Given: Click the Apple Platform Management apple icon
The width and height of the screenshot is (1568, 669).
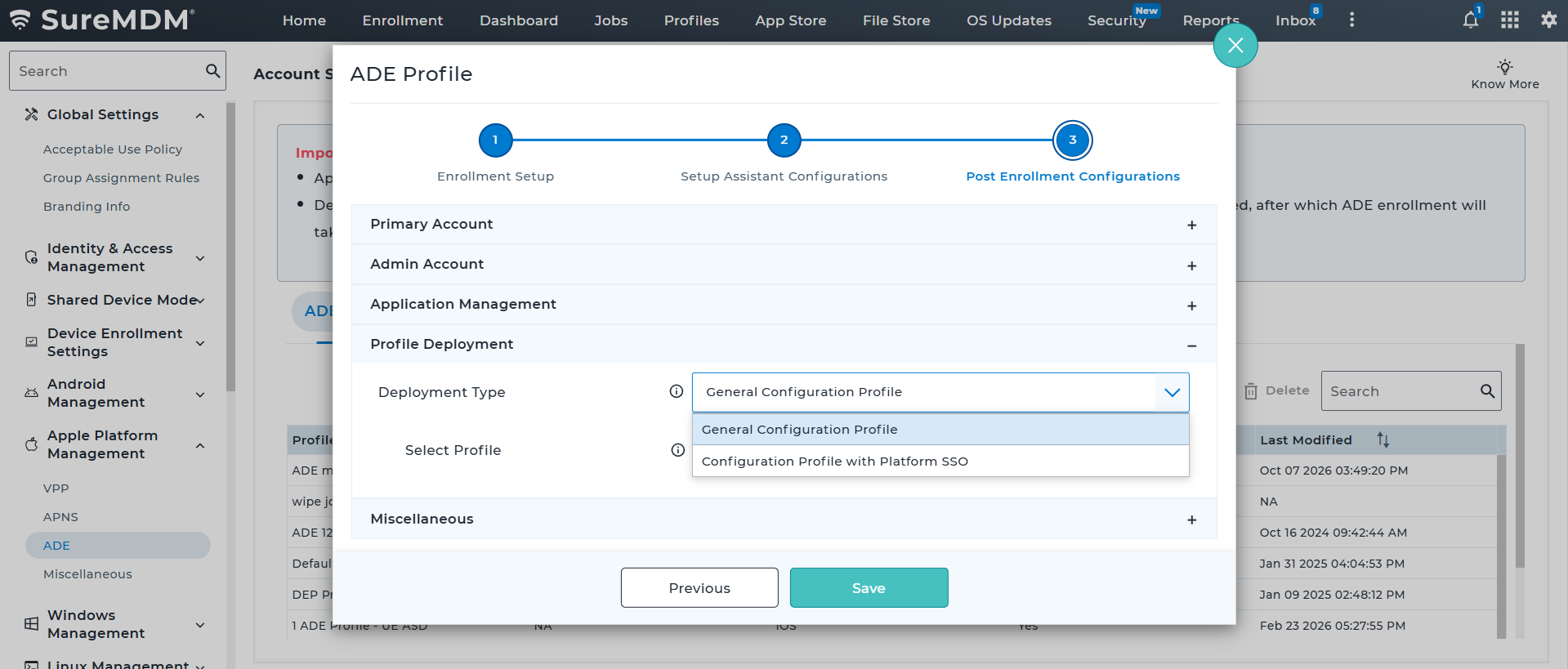Looking at the screenshot, I should (31, 444).
